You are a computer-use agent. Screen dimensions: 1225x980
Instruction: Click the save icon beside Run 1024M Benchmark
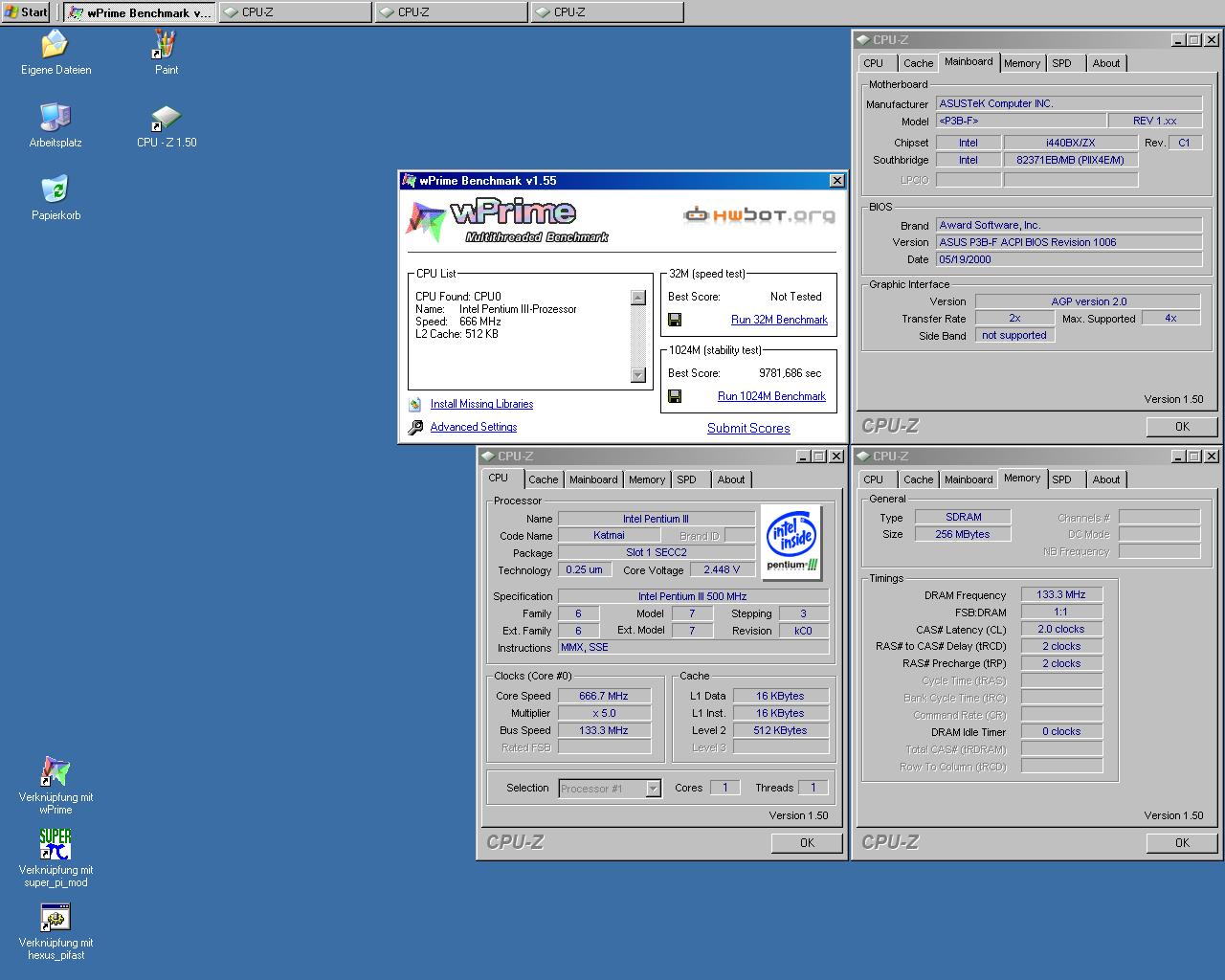675,396
